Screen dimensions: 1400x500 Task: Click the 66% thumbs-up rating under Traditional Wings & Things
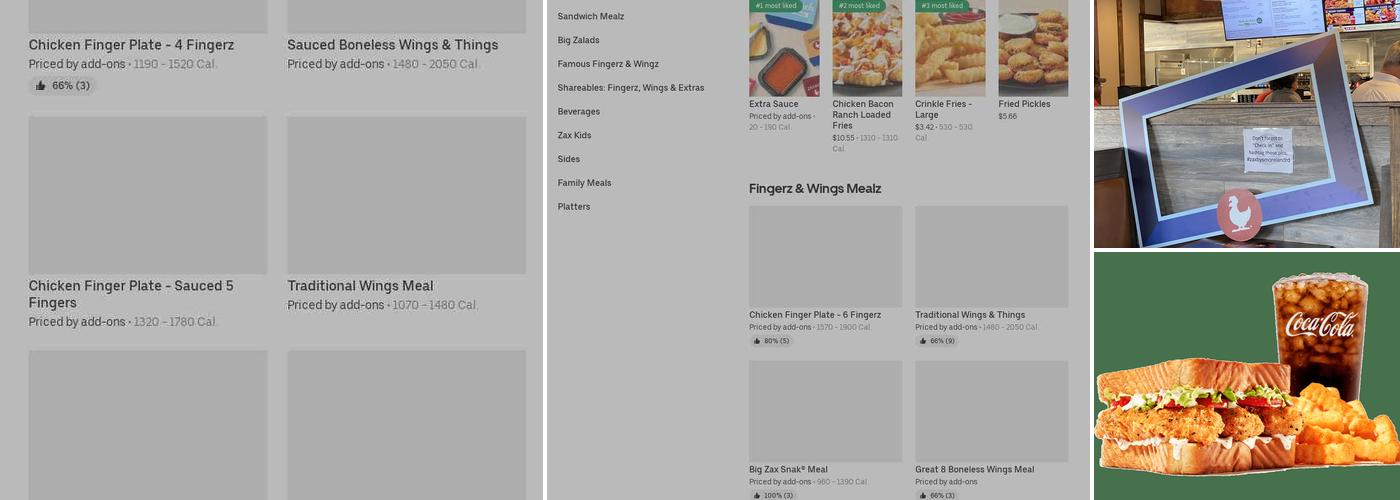(x=937, y=341)
